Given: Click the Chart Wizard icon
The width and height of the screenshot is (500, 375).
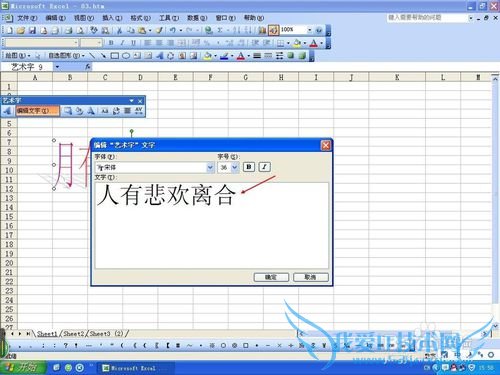Looking at the screenshot, I should 262,31.
